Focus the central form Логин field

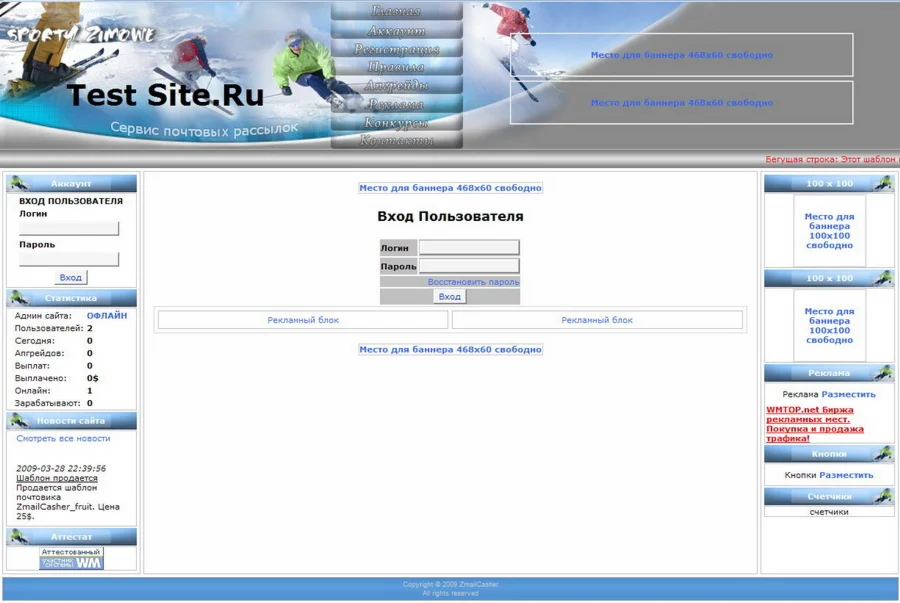469,247
